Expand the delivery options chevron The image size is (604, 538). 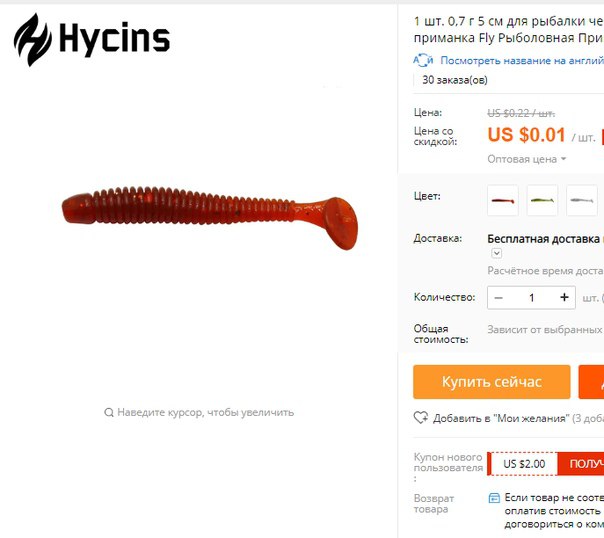tap(497, 253)
